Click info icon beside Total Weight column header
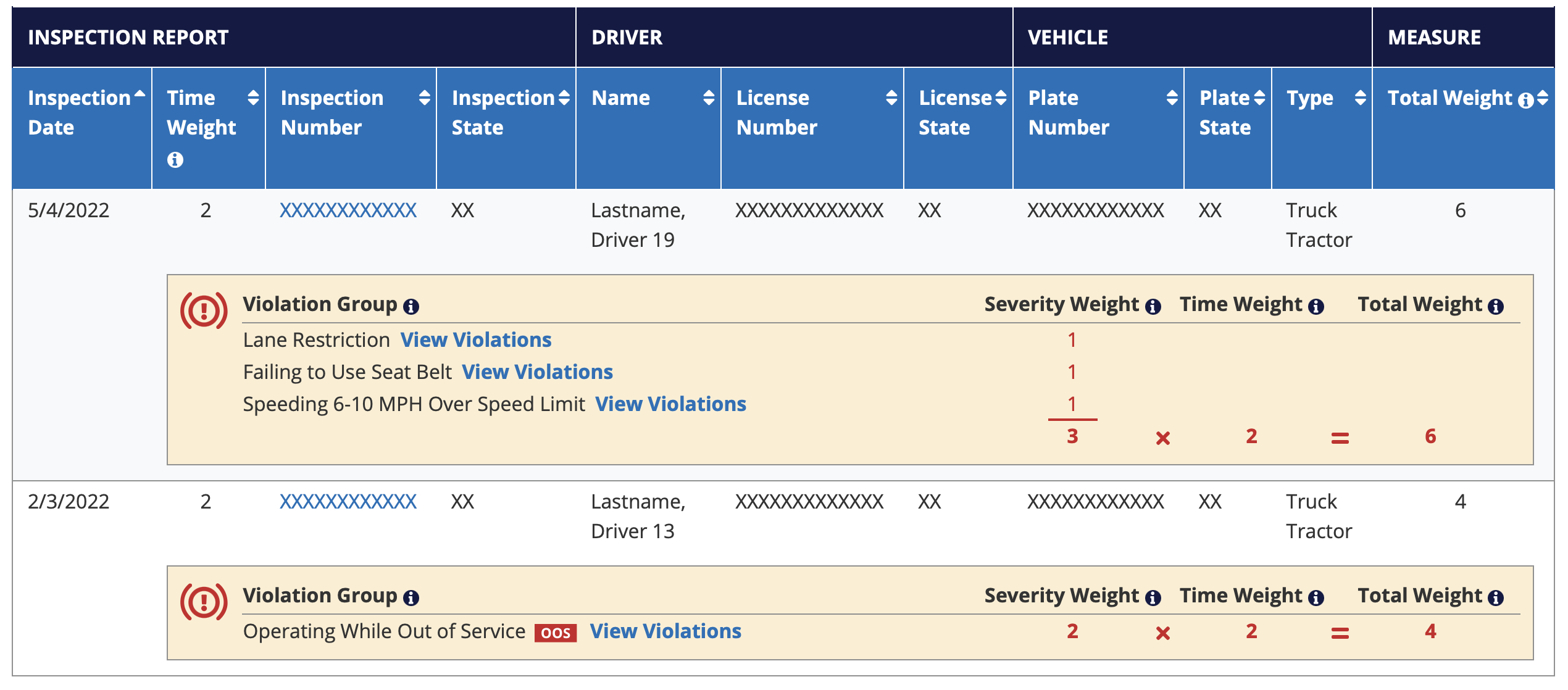Viewport: 1568px width, 690px height. tap(1525, 100)
